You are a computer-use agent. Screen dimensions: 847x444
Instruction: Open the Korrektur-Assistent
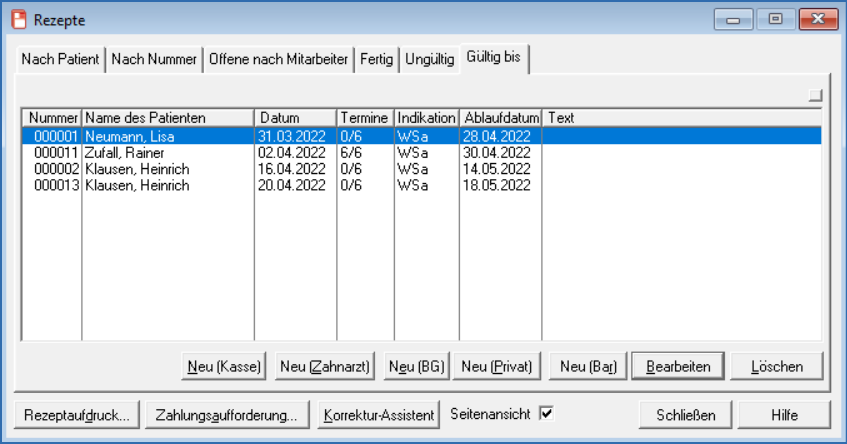[379, 415]
